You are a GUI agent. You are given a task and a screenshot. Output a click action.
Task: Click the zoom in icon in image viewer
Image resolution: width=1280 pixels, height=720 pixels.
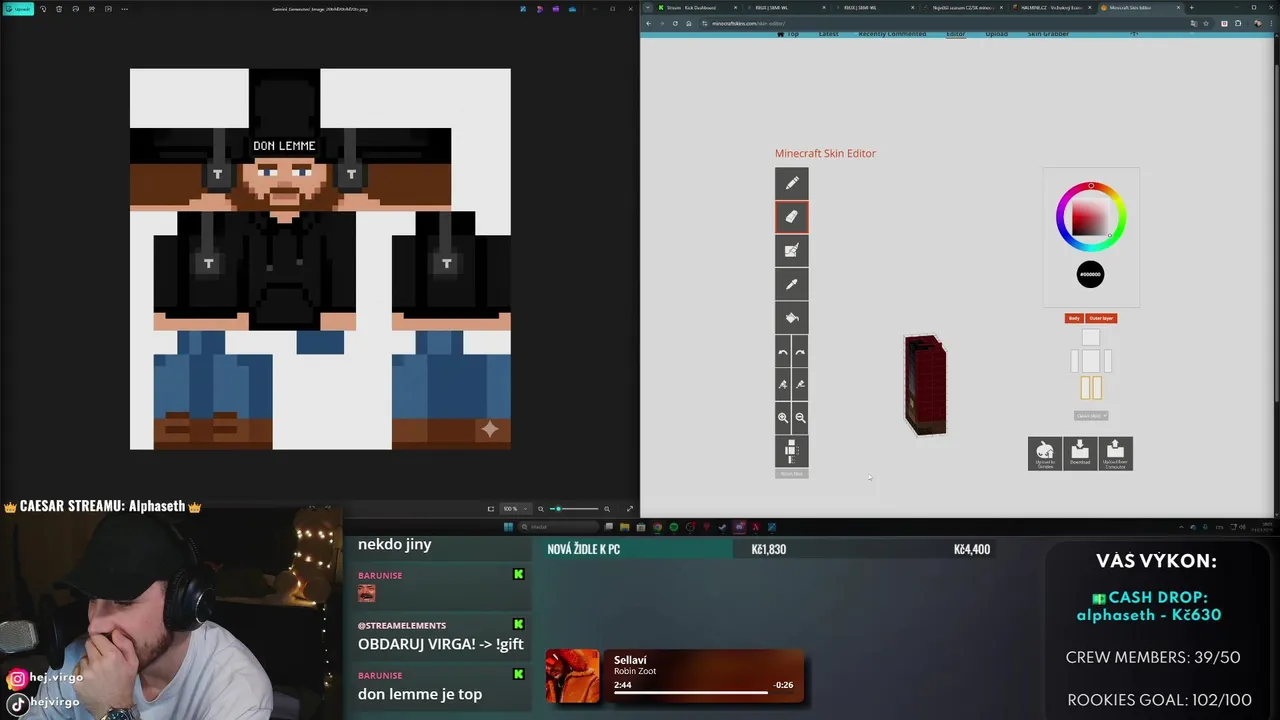(x=606, y=509)
